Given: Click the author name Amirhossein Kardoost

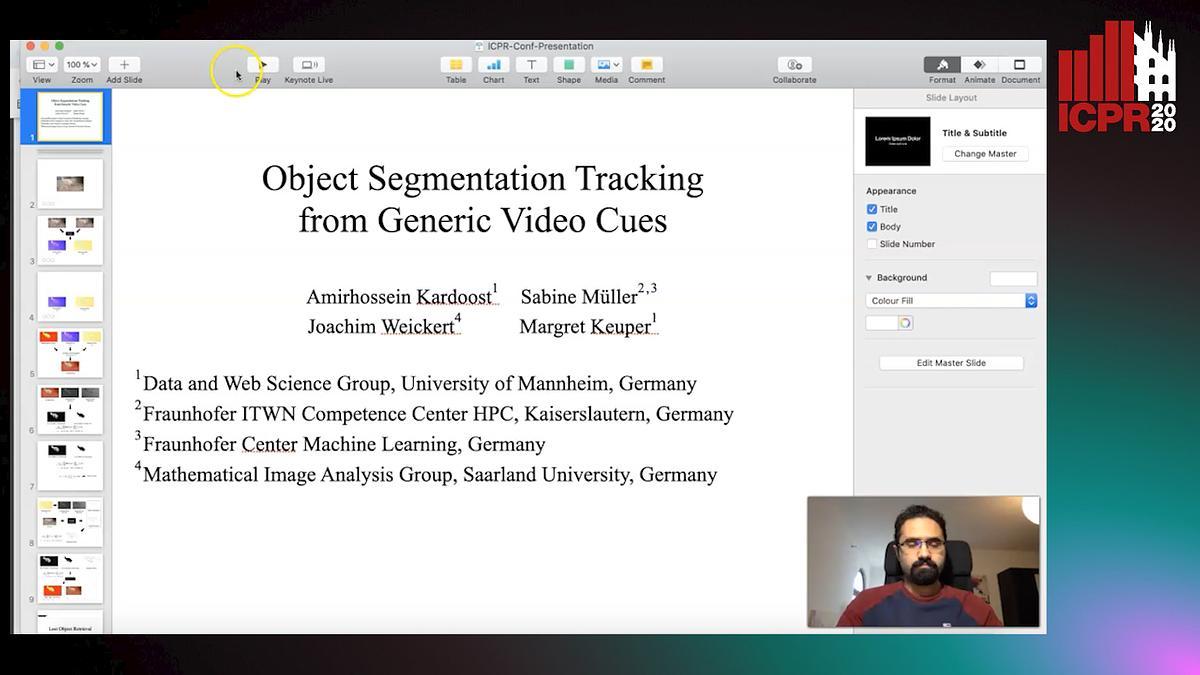Looking at the screenshot, I should pyautogui.click(x=402, y=296).
